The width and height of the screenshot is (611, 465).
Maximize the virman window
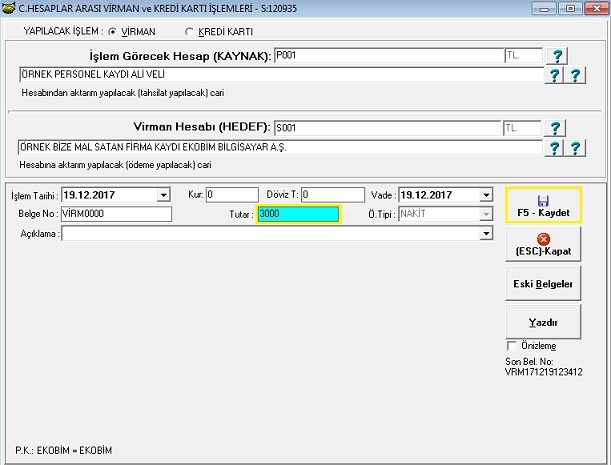tap(570, 8)
